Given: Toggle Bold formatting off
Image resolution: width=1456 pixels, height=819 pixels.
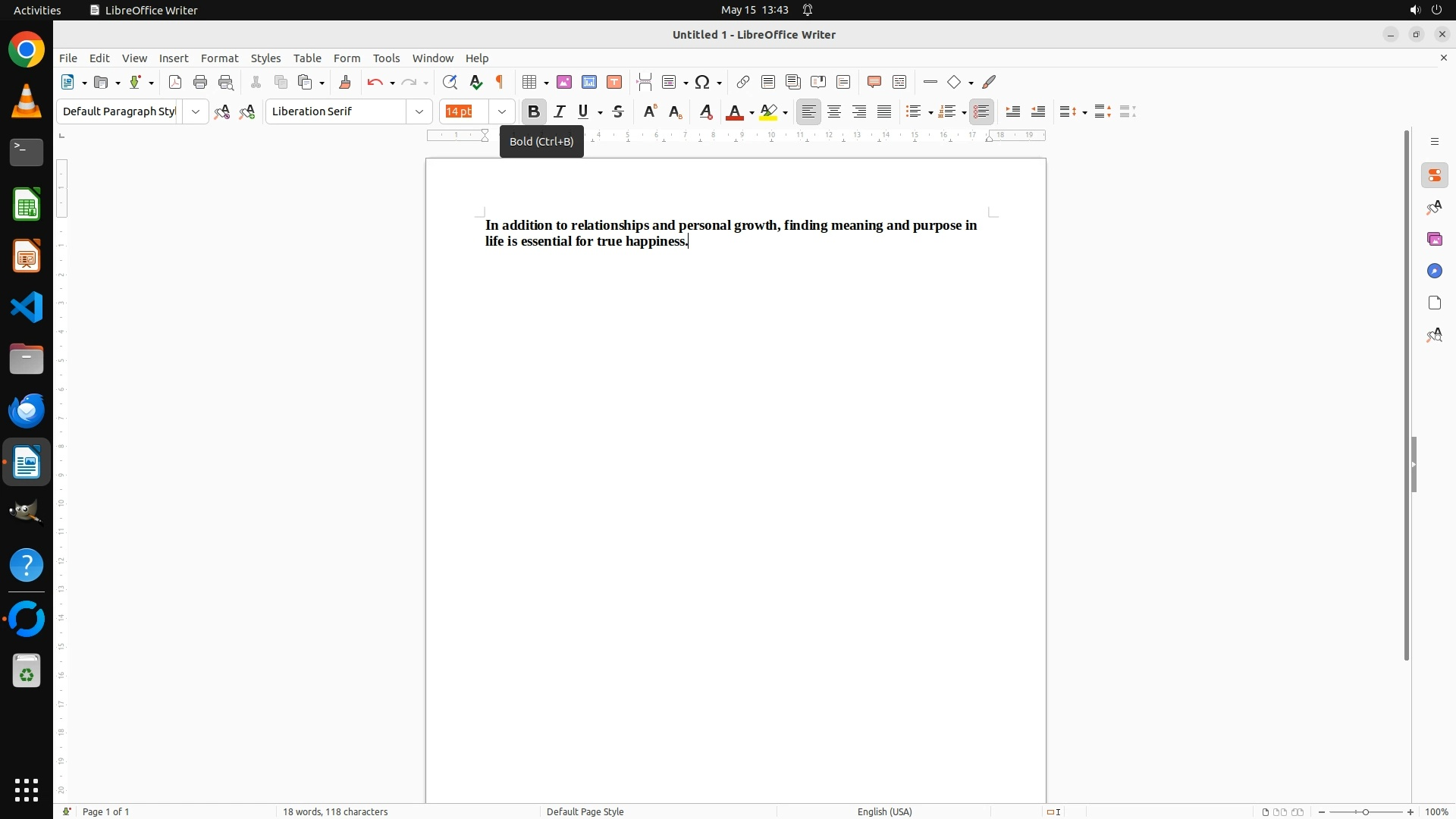Looking at the screenshot, I should pyautogui.click(x=534, y=111).
